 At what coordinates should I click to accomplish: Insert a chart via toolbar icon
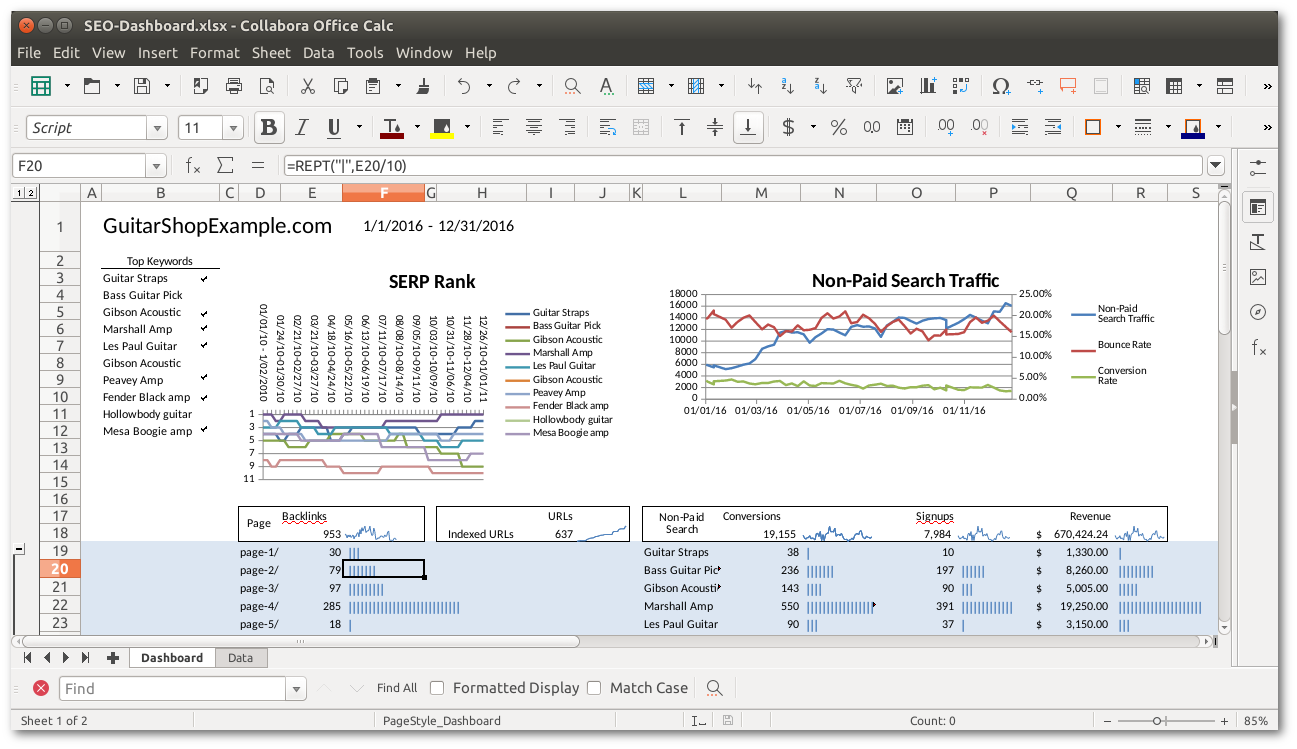tap(928, 86)
